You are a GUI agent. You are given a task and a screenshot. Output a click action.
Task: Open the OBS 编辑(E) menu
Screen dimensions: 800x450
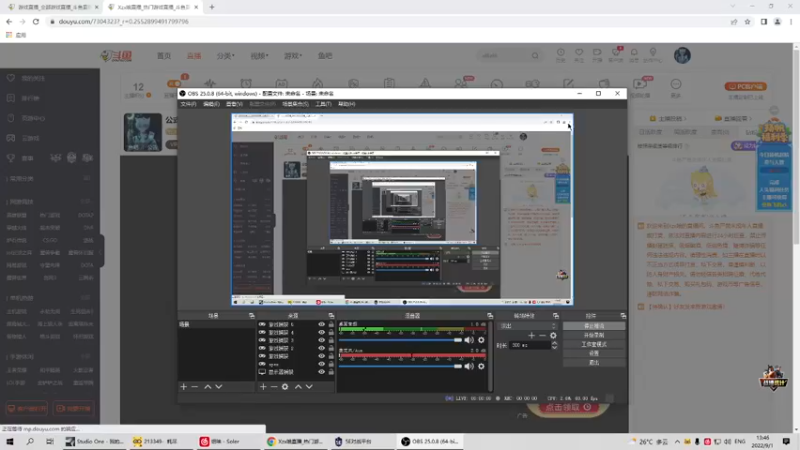(211, 104)
